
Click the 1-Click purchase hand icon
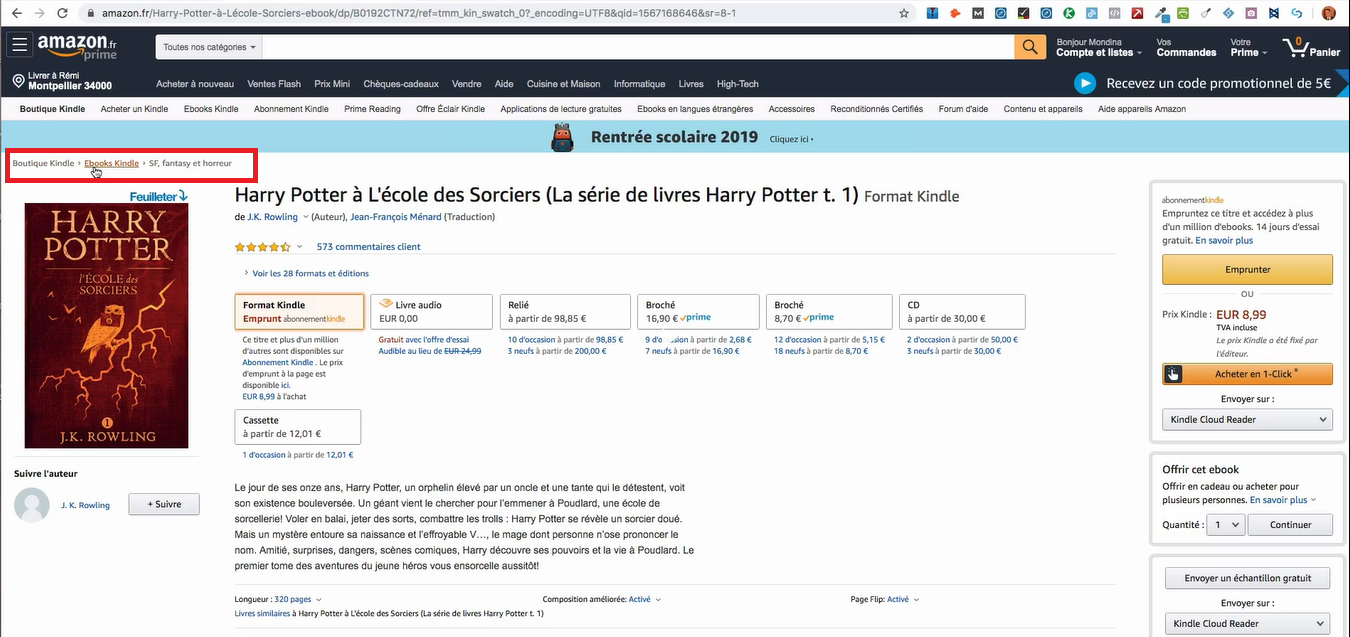click(x=1174, y=374)
